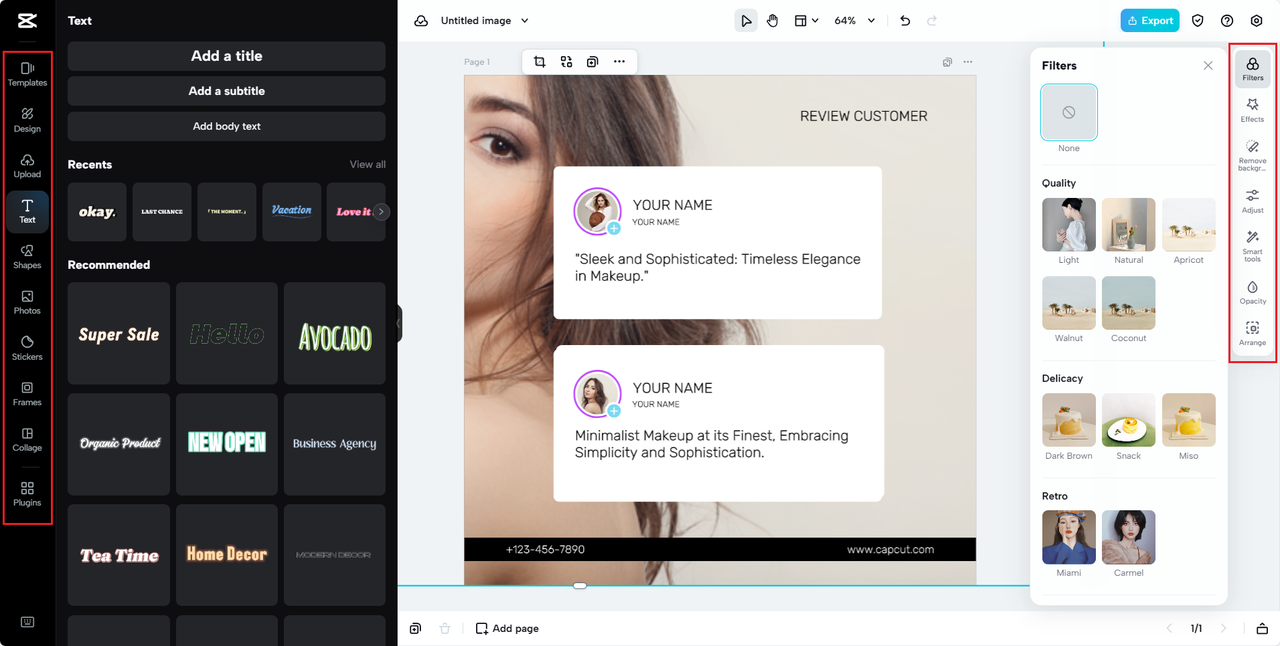Select the okay. recent text style
Image resolution: width=1280 pixels, height=646 pixels.
pyautogui.click(x=97, y=212)
